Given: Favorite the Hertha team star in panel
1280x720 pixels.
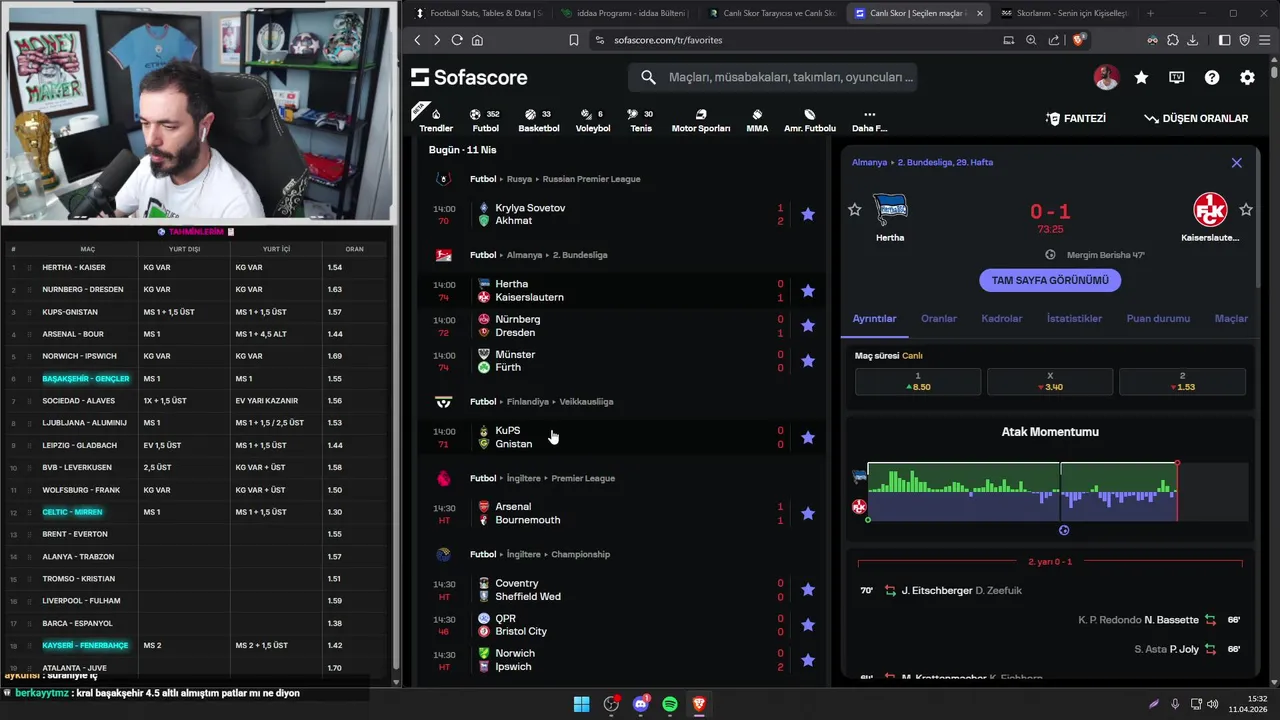Looking at the screenshot, I should 854,209.
